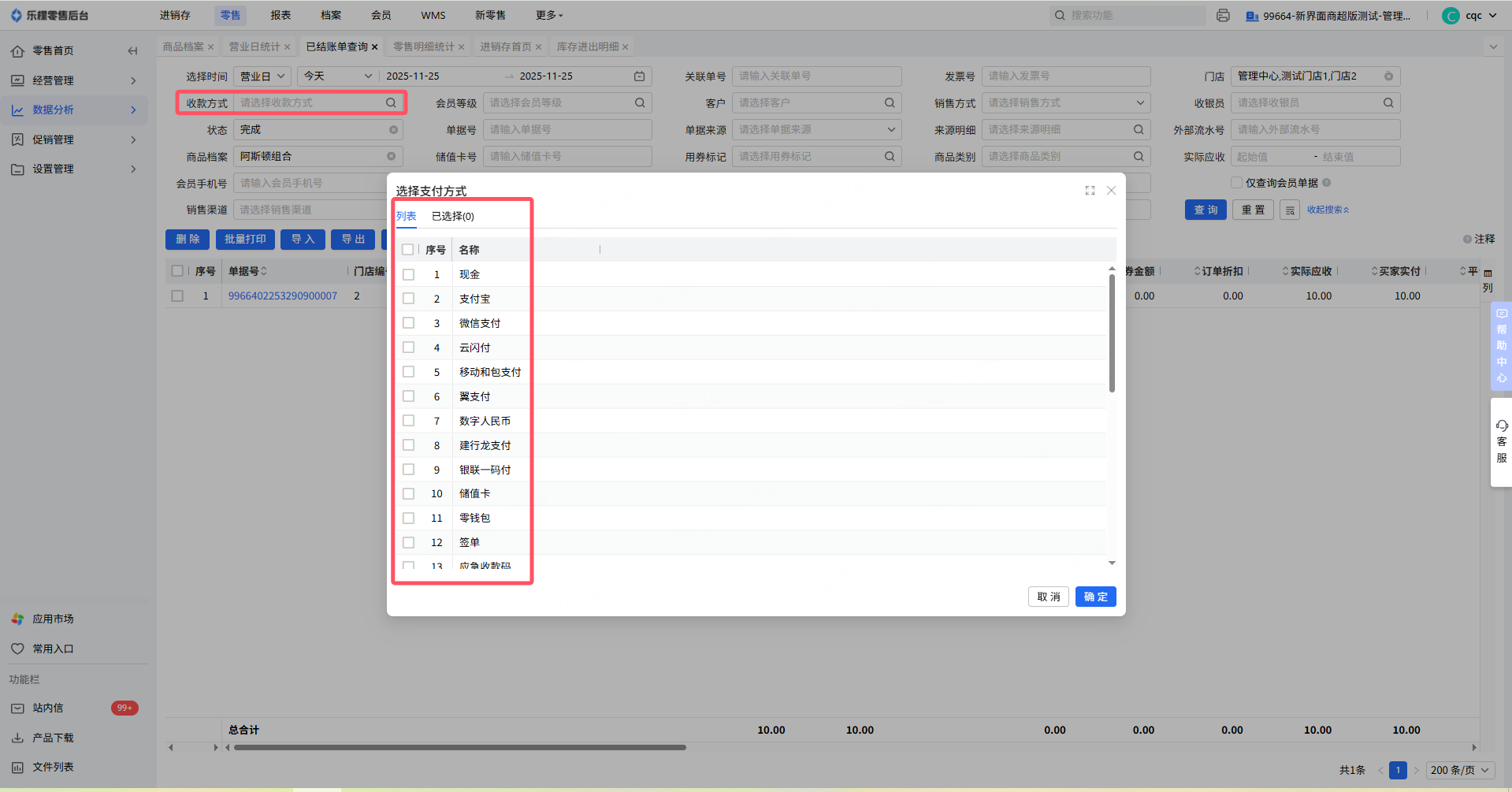Click the 批量打印 batch print button

tap(245, 240)
